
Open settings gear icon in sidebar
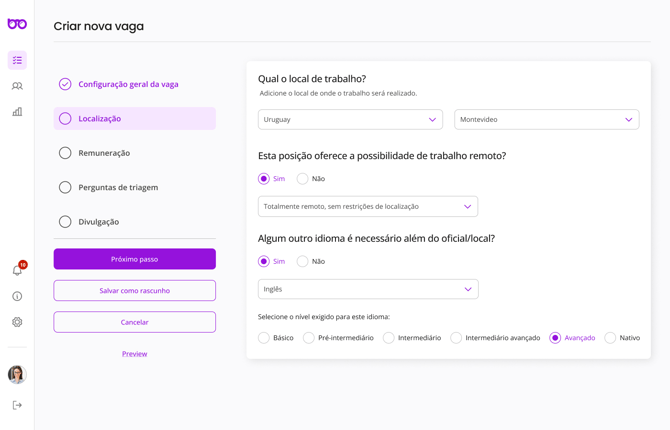(17, 322)
